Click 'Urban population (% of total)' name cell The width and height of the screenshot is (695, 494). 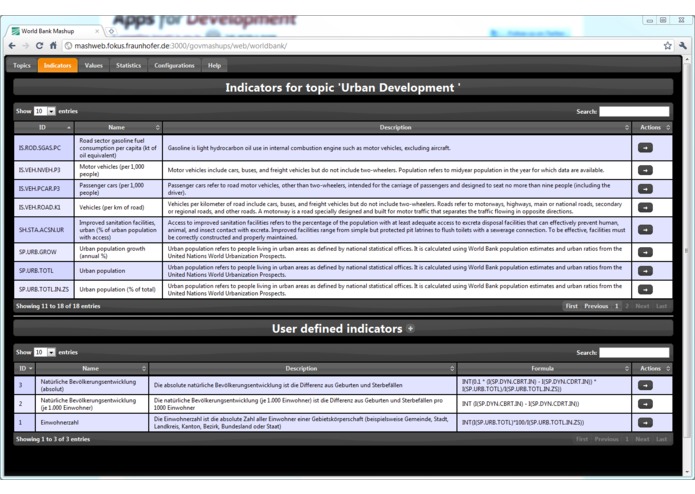[x=118, y=289]
